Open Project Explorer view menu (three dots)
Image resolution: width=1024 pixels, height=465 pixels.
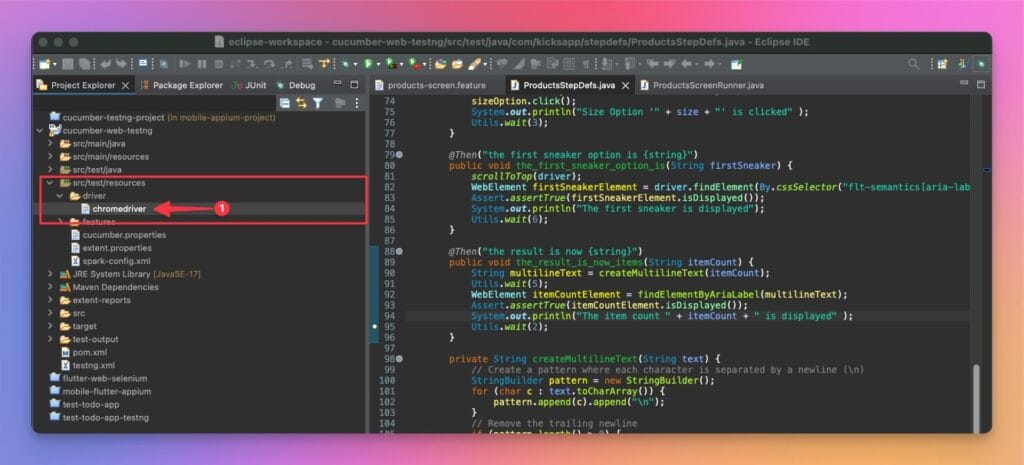click(x=357, y=103)
